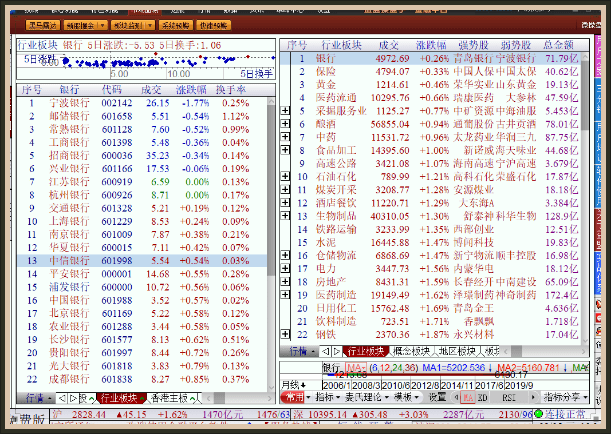Open the 指标 dropdown menu
The height and width of the screenshot is (434, 611).
327,397
